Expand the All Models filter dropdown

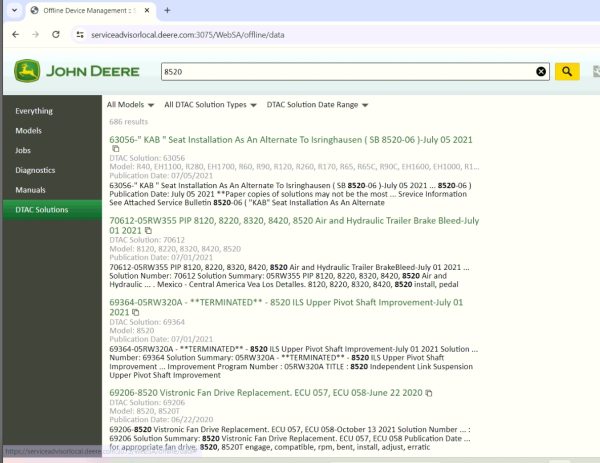(x=130, y=105)
